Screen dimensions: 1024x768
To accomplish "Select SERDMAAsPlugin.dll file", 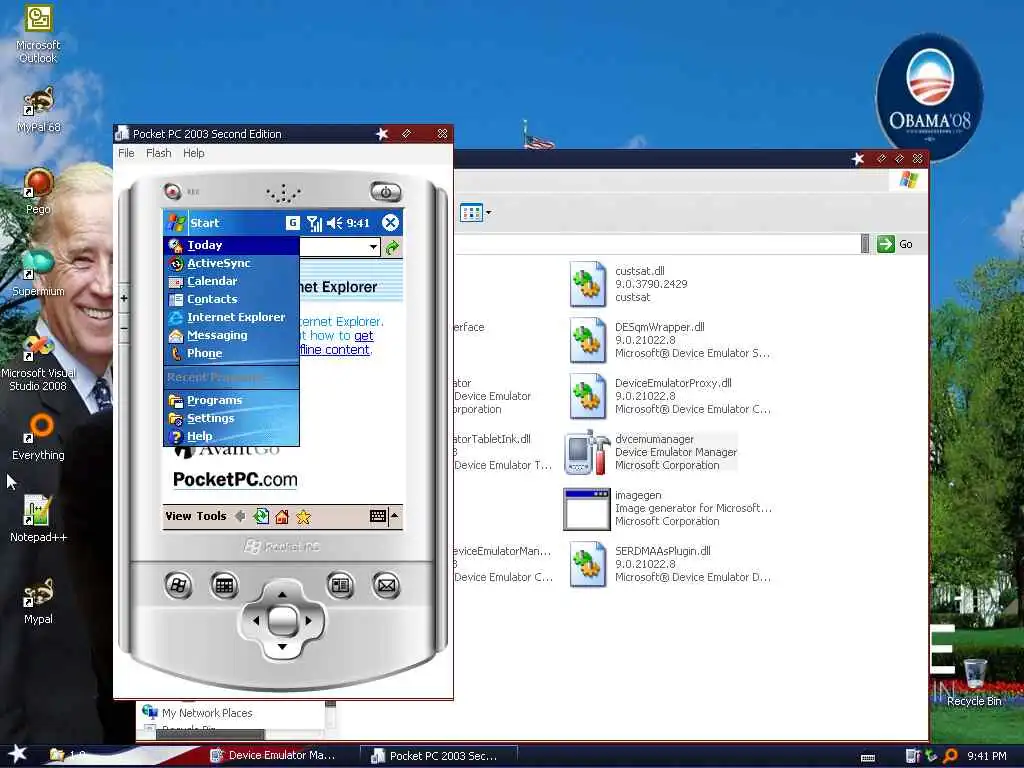I will [671, 564].
